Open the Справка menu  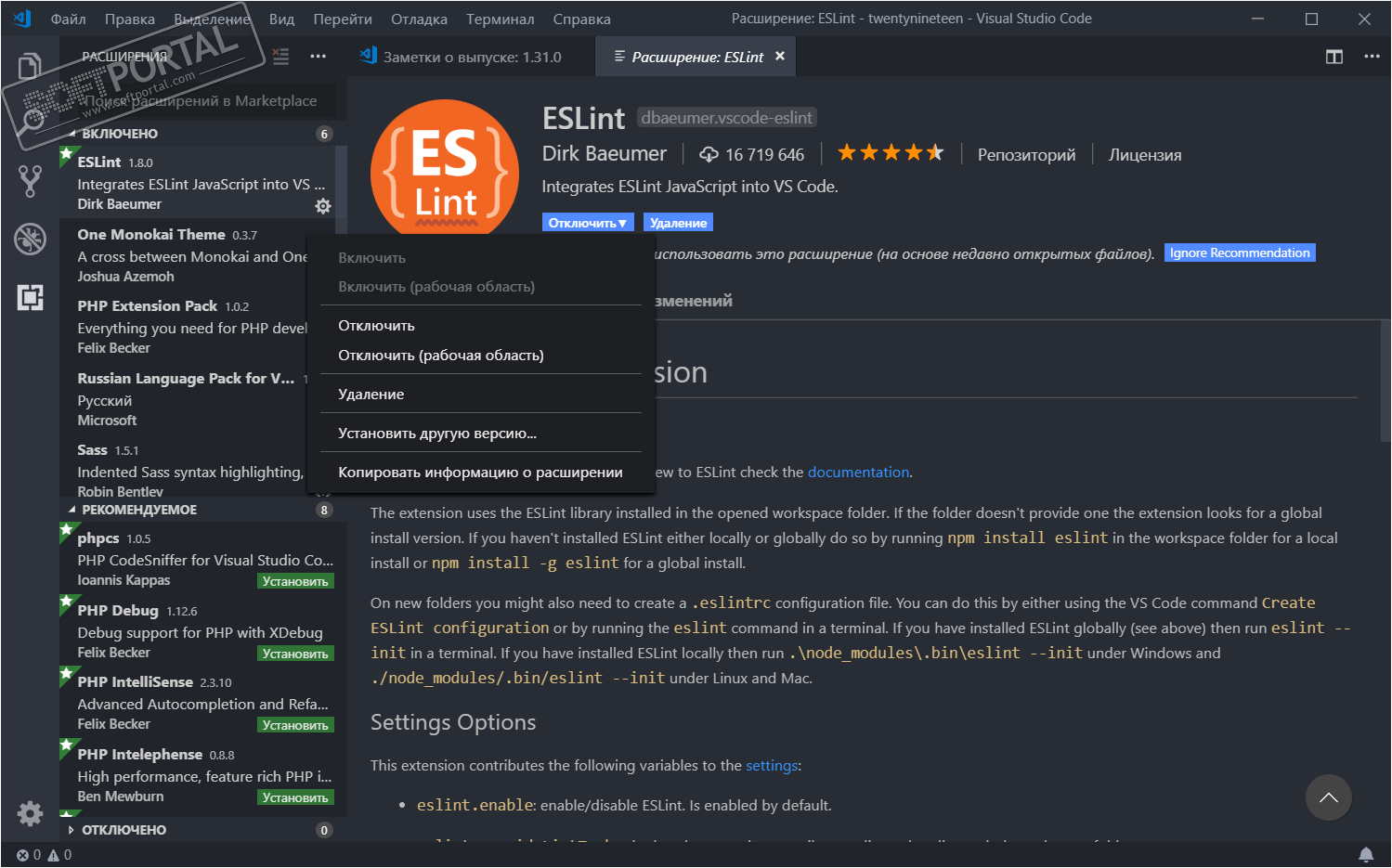582,19
